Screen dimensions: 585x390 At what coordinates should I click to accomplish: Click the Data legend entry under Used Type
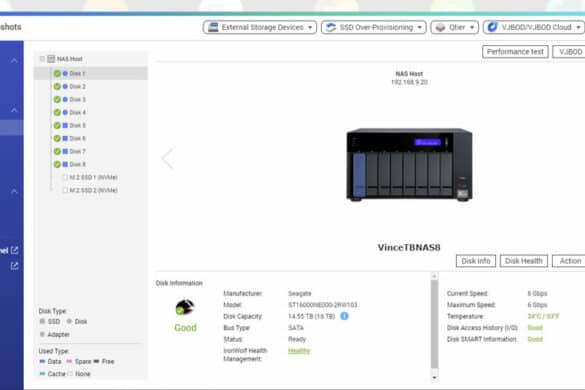[x=50, y=361]
